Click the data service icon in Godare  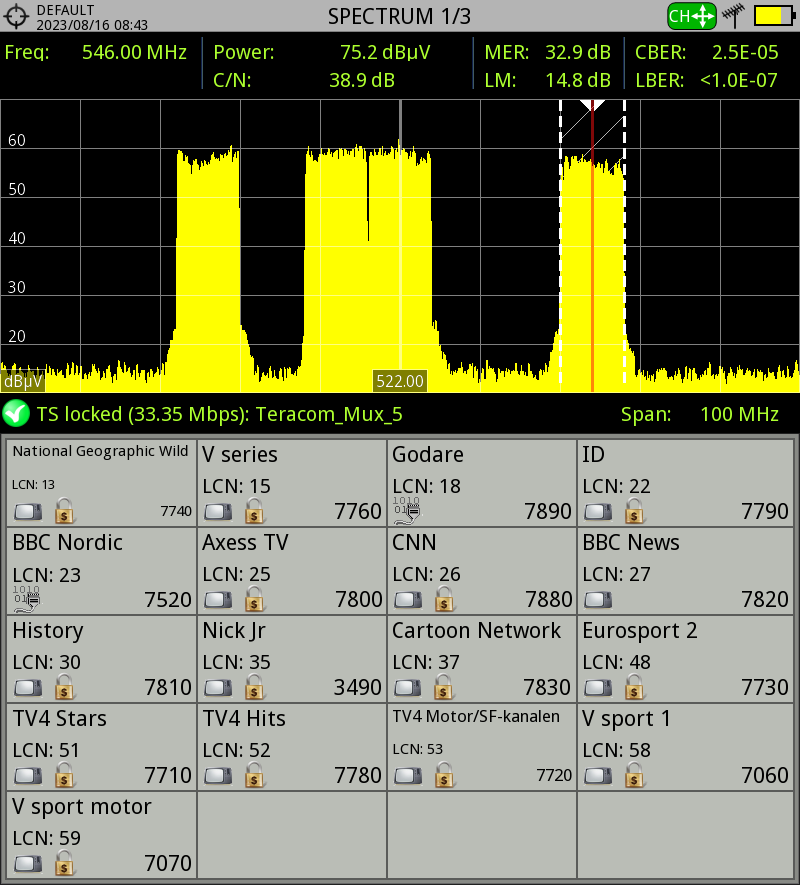pos(407,510)
